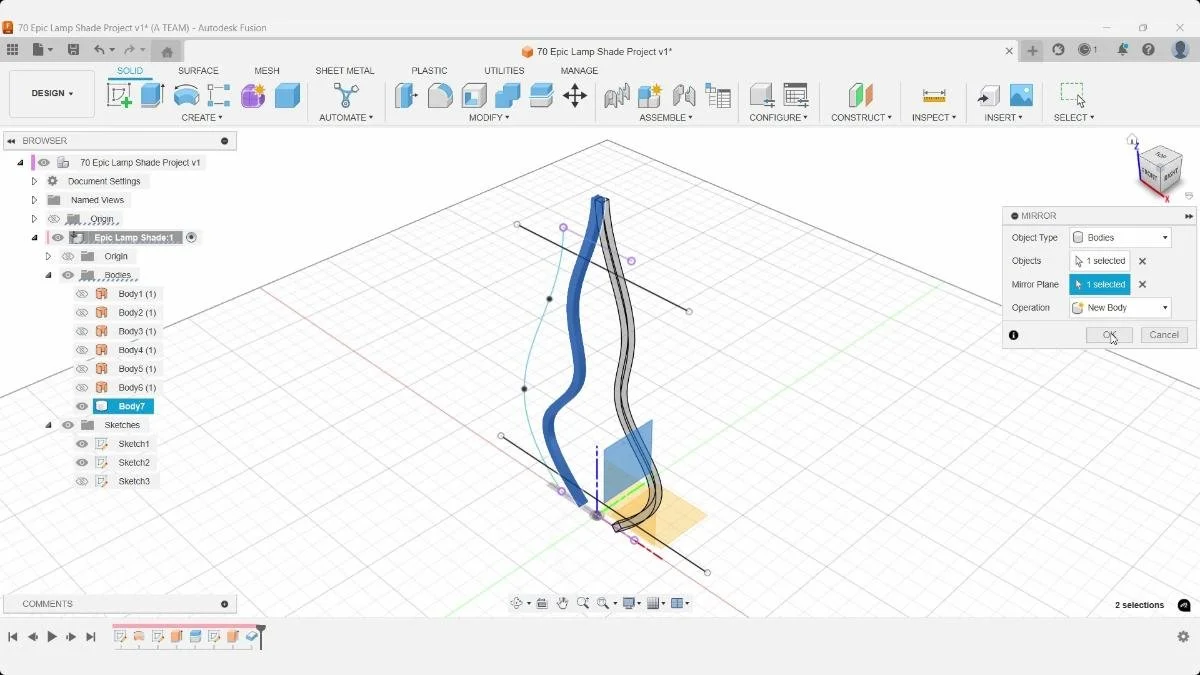Switch to the MANAGE tab

click(x=579, y=71)
